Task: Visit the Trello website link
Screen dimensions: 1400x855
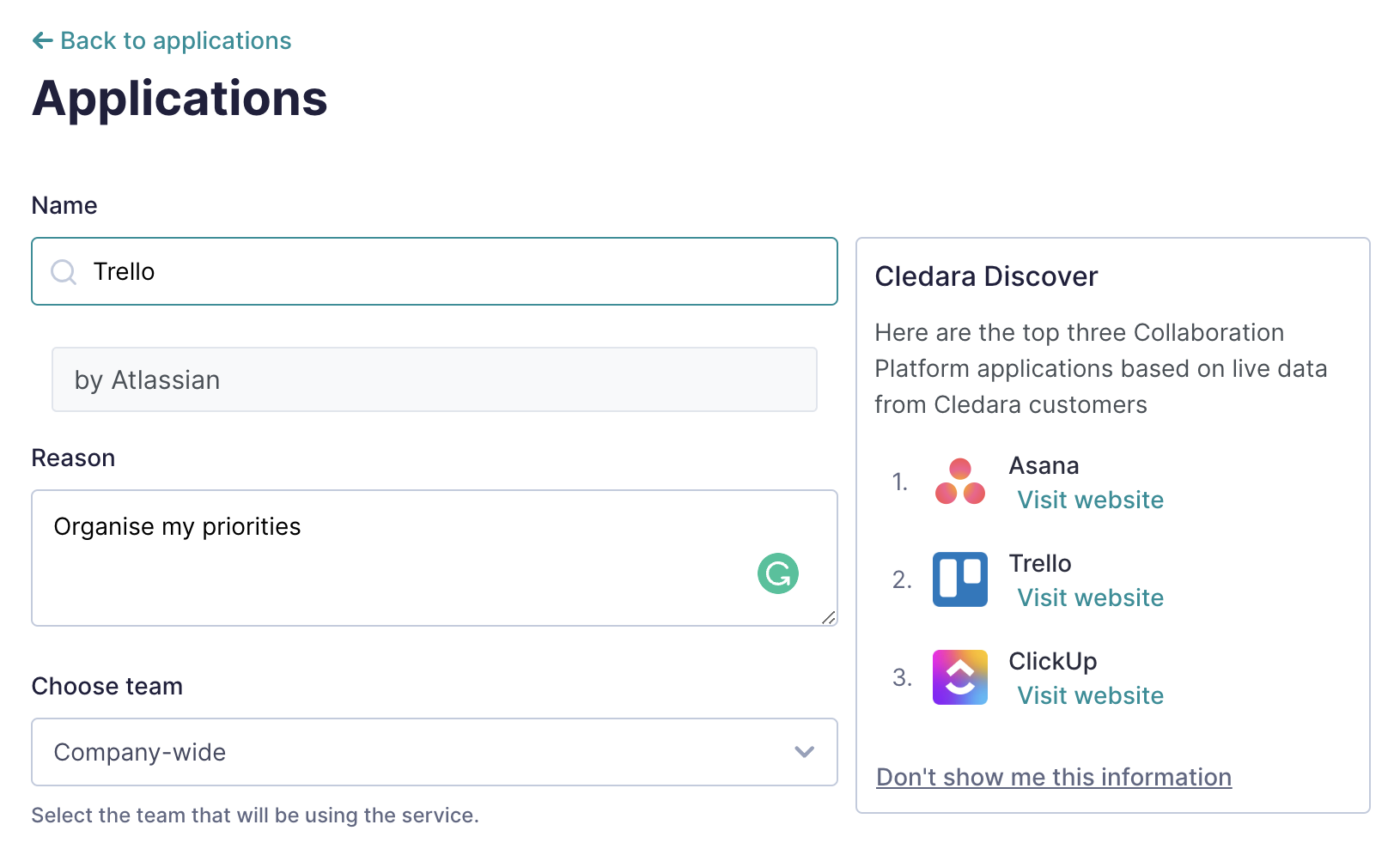Action: point(1090,597)
